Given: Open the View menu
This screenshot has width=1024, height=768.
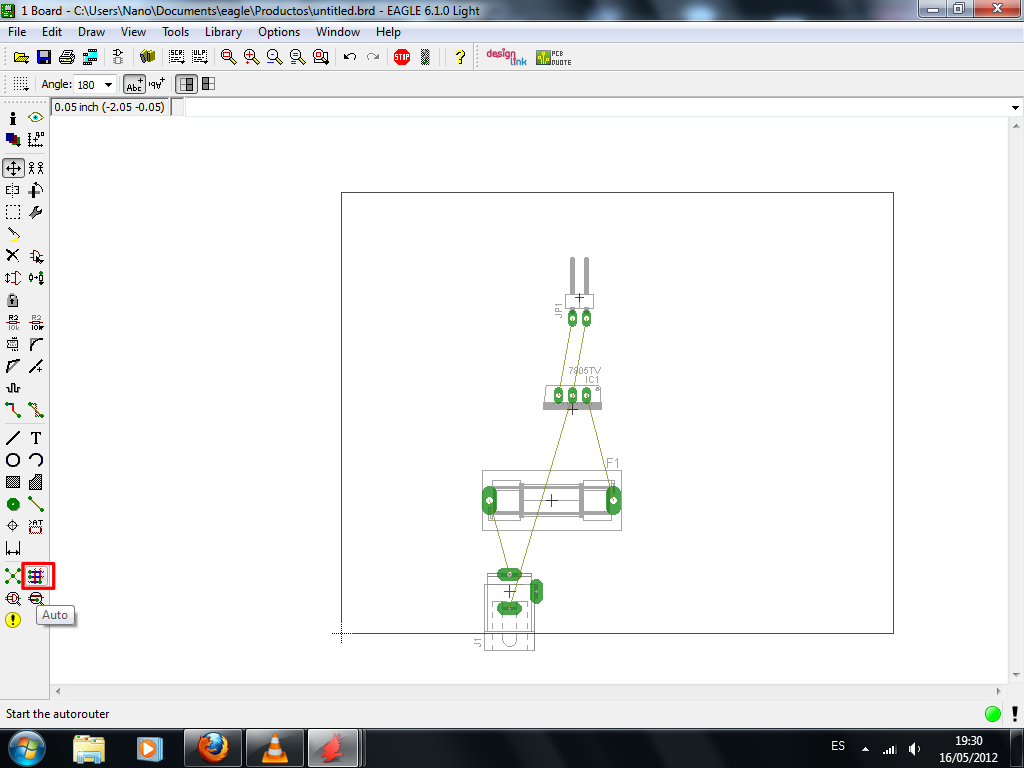Looking at the screenshot, I should tap(133, 32).
